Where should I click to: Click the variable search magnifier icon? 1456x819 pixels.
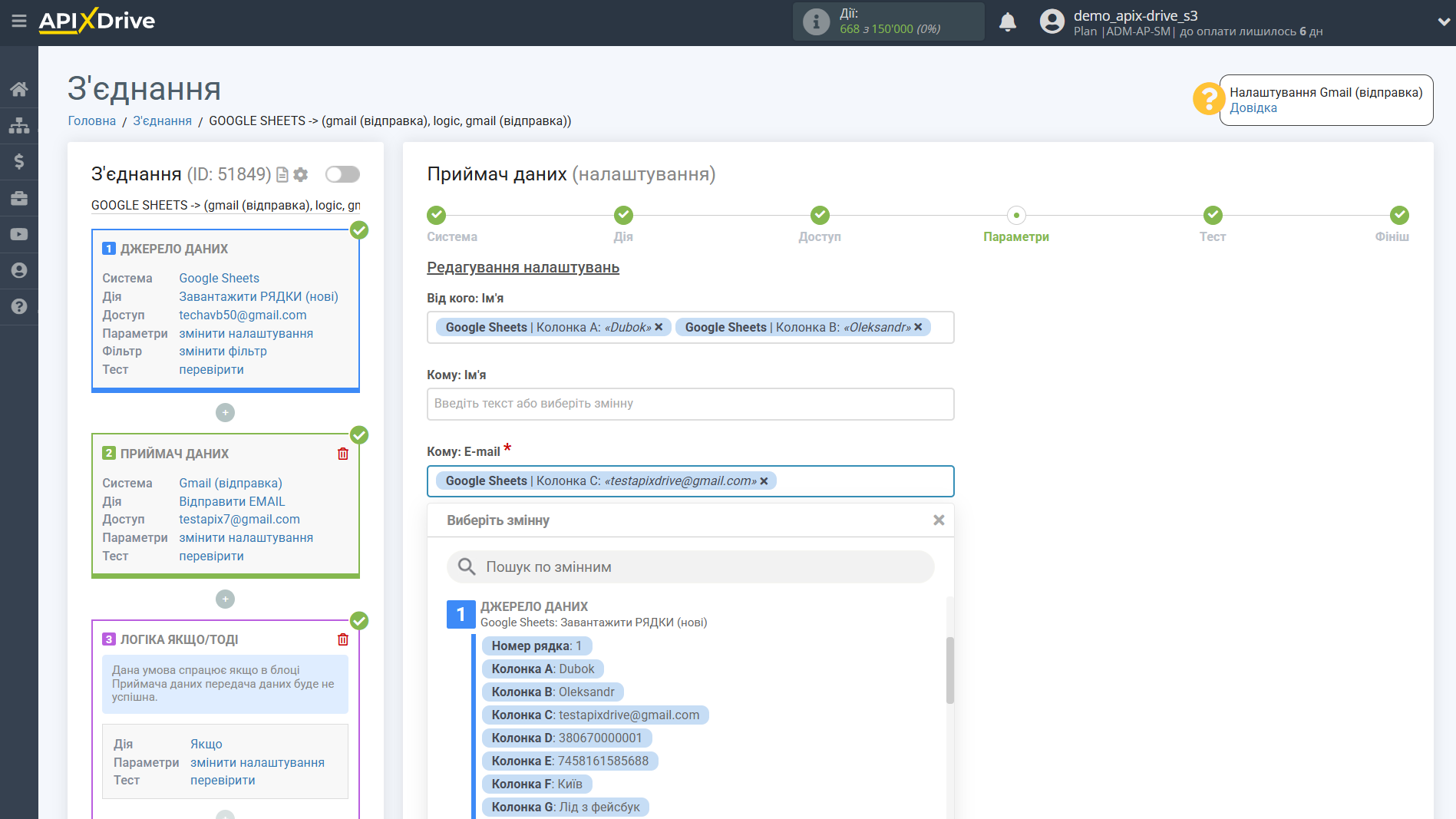click(x=467, y=567)
